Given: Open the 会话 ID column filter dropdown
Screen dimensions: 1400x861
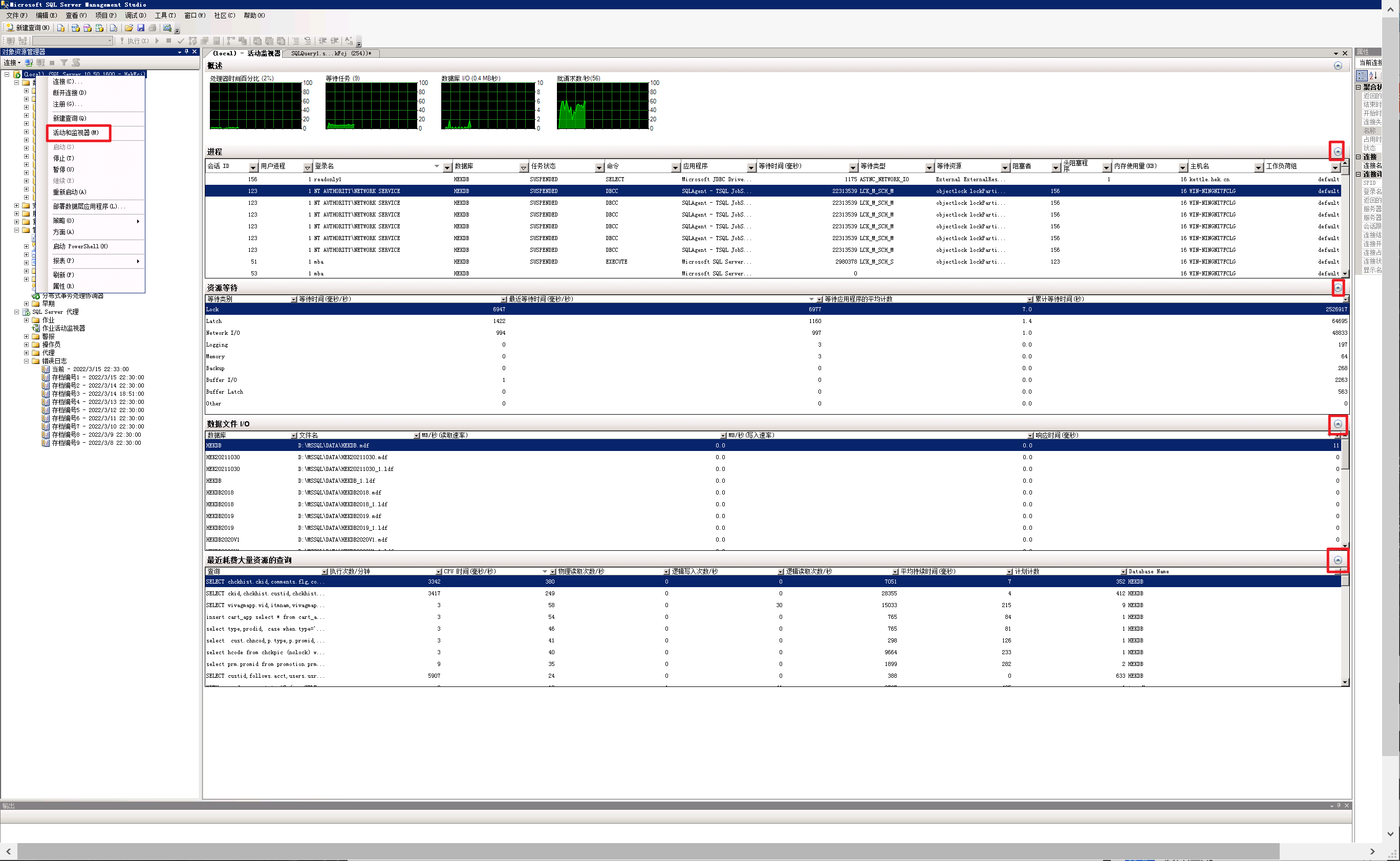Looking at the screenshot, I should pos(253,167).
